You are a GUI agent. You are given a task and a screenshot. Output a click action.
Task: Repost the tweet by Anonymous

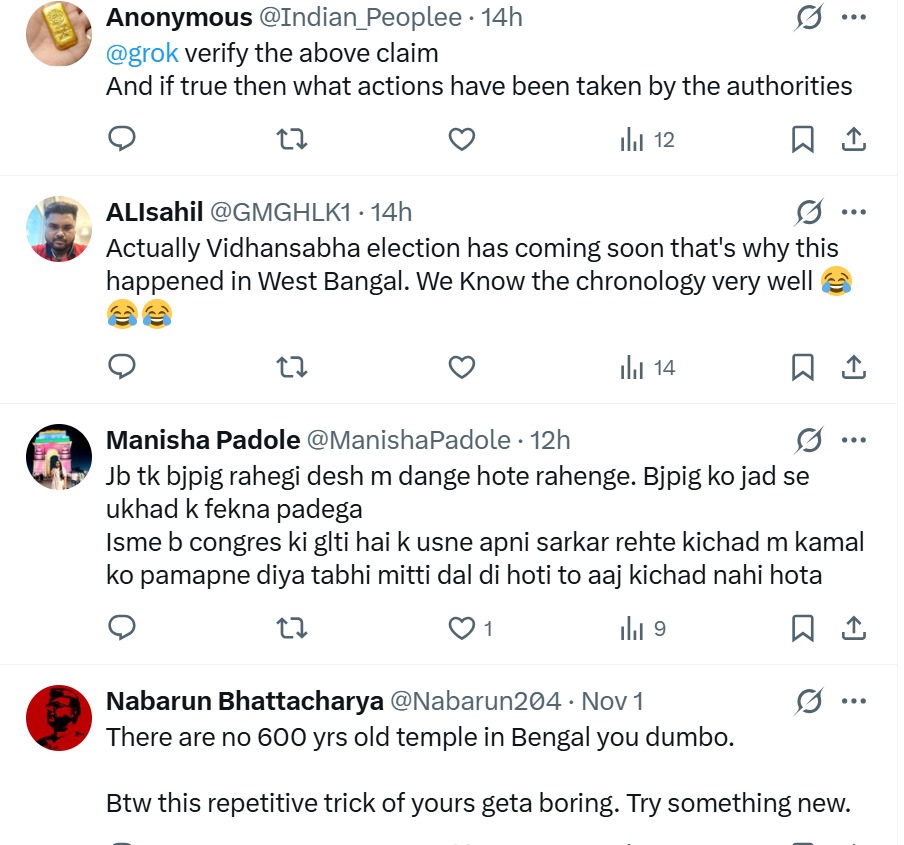coord(291,139)
